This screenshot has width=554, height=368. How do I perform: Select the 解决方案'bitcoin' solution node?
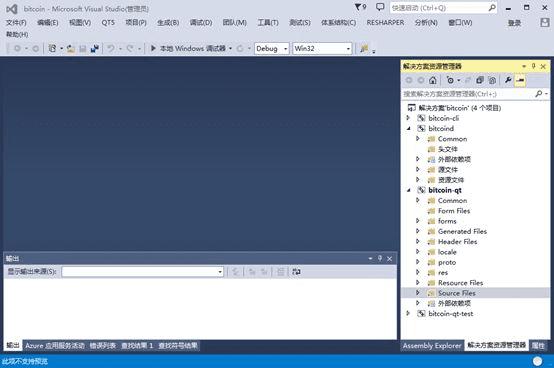(x=459, y=108)
